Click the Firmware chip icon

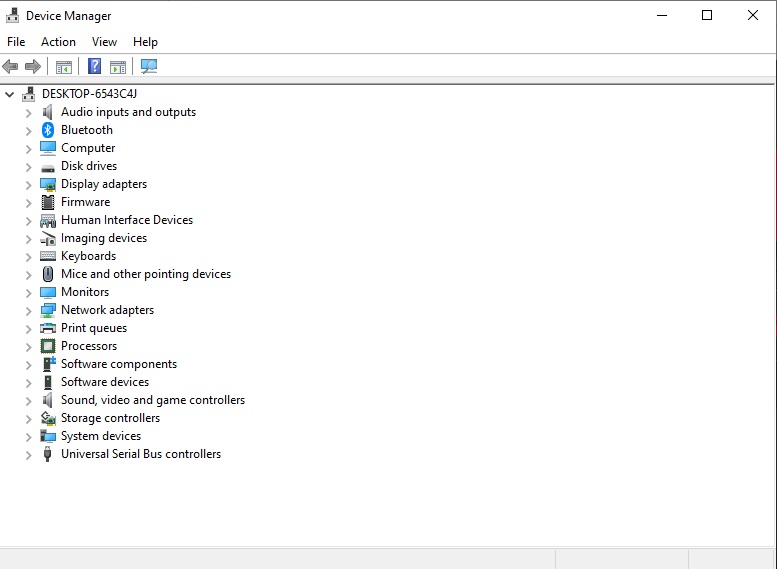[x=48, y=202]
